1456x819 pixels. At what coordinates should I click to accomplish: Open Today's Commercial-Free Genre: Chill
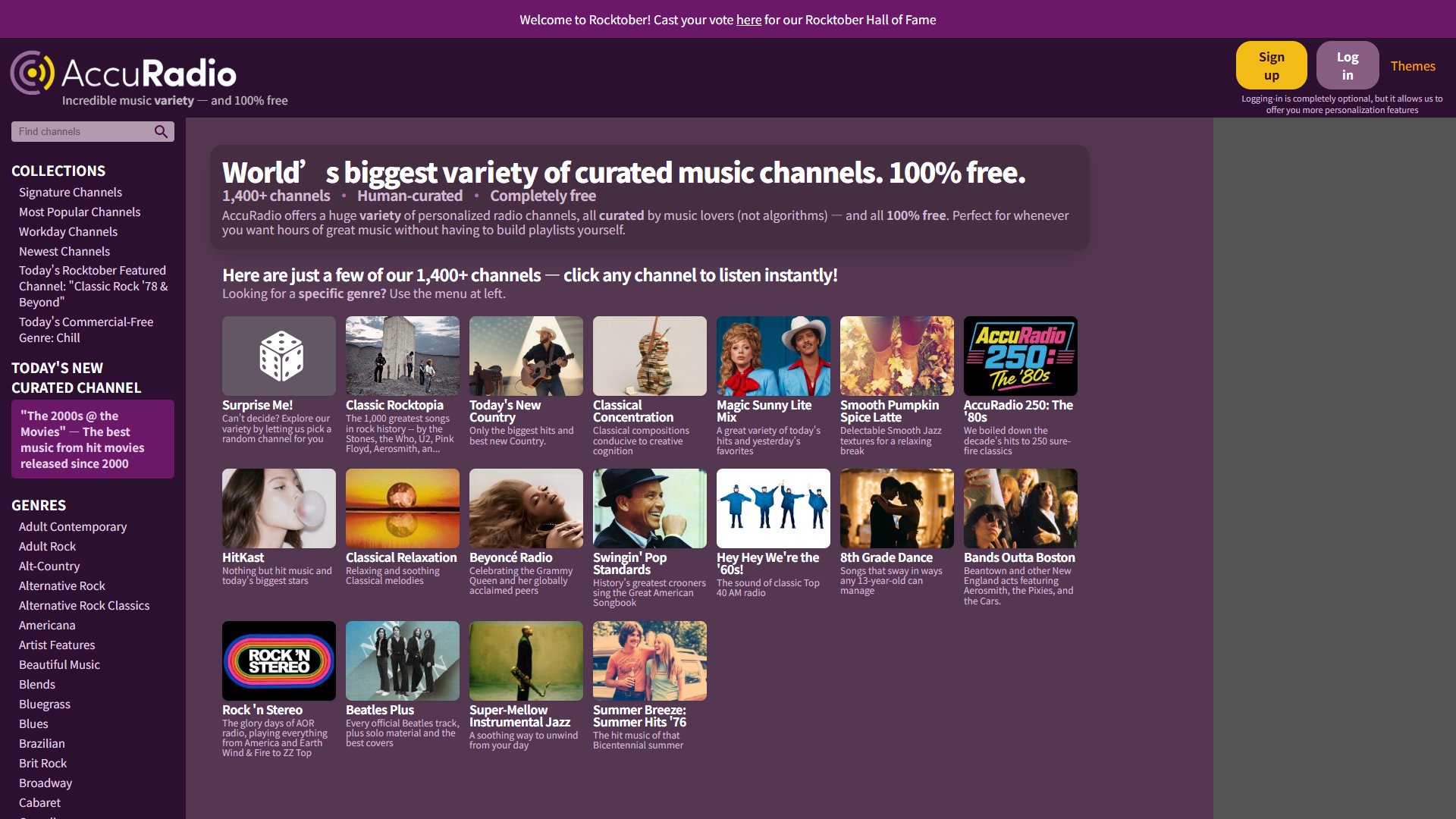[x=86, y=330]
